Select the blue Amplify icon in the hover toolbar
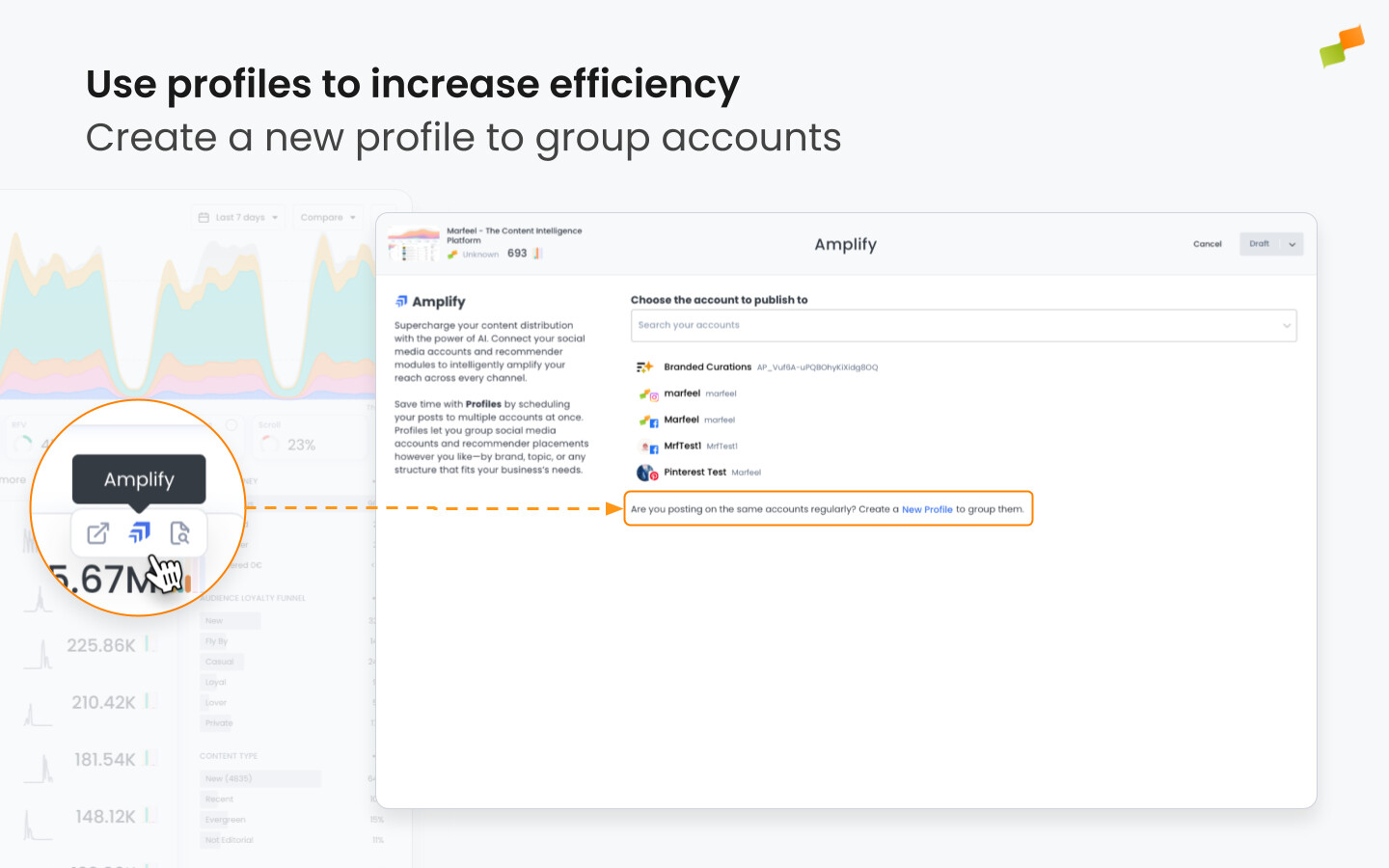1389x868 pixels. [x=139, y=532]
